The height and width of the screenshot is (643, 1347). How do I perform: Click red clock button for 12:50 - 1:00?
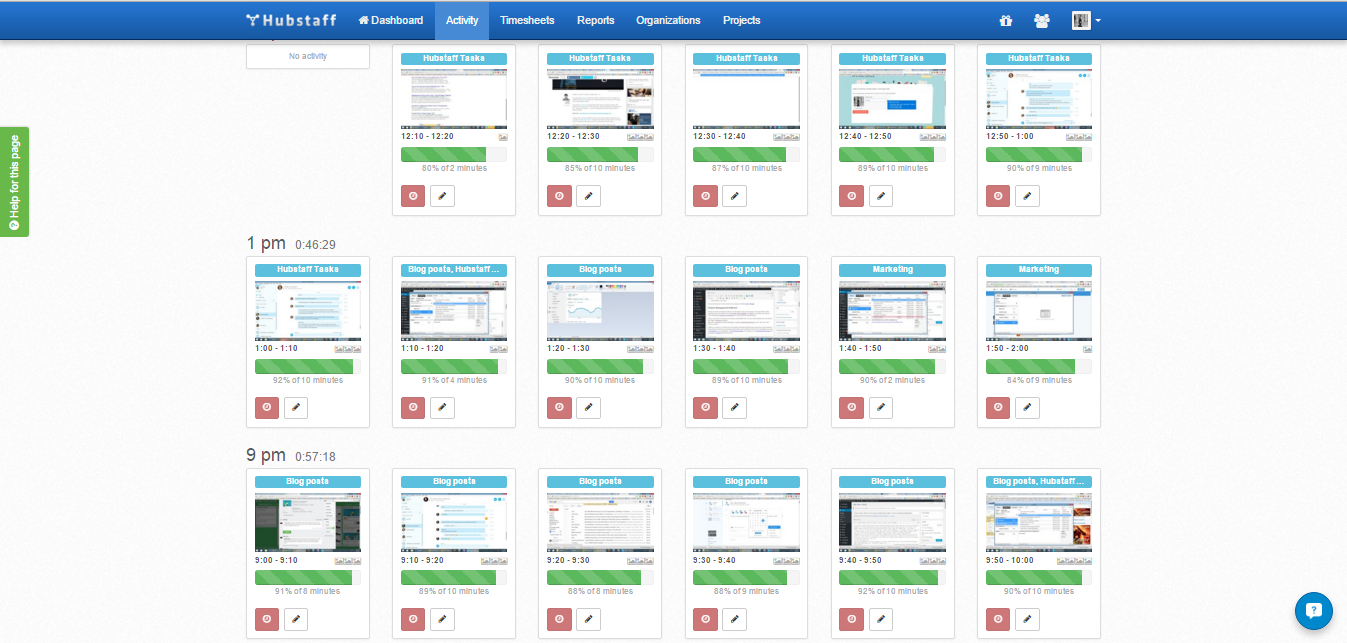998,196
